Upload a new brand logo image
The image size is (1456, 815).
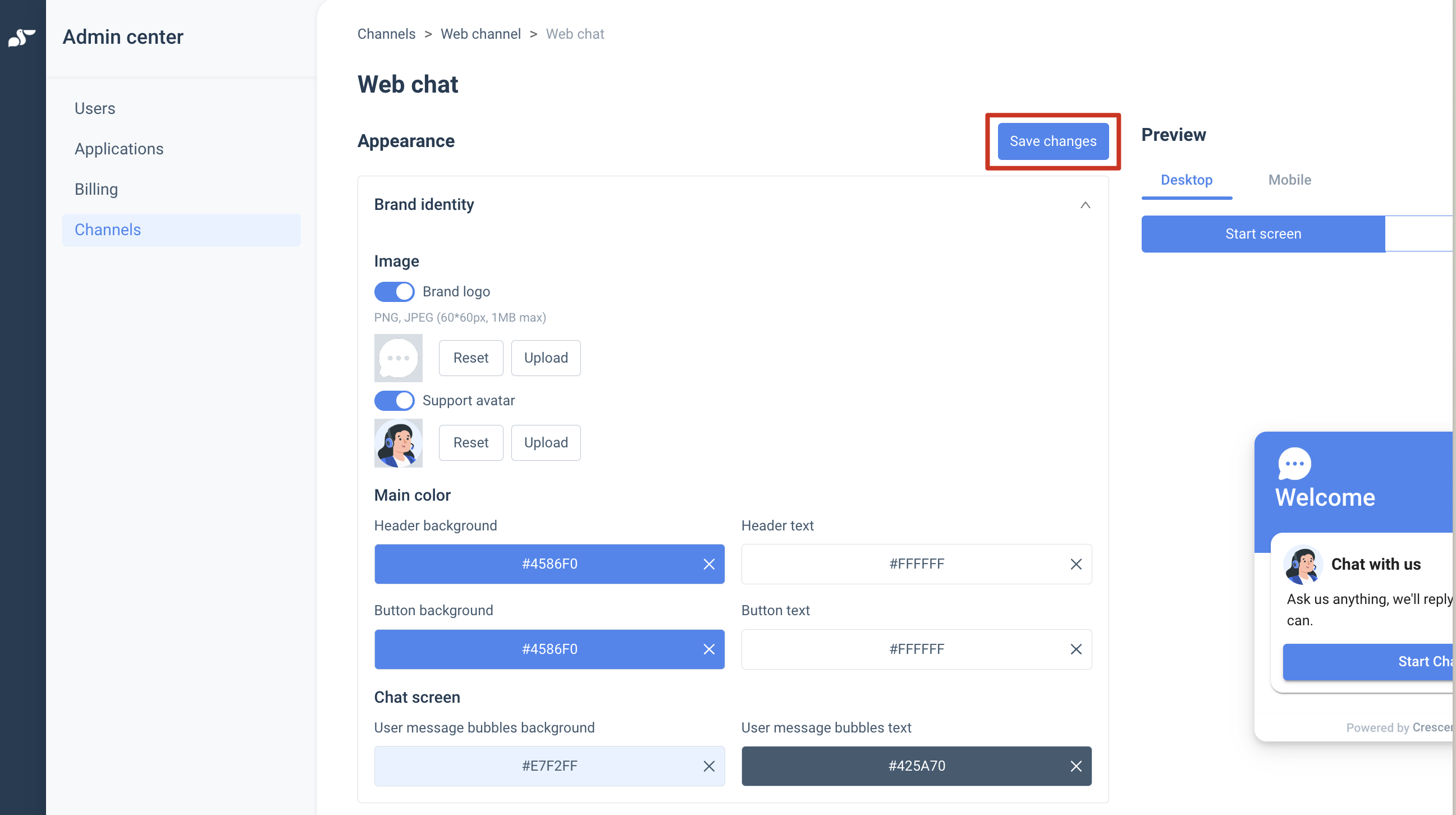(546, 358)
